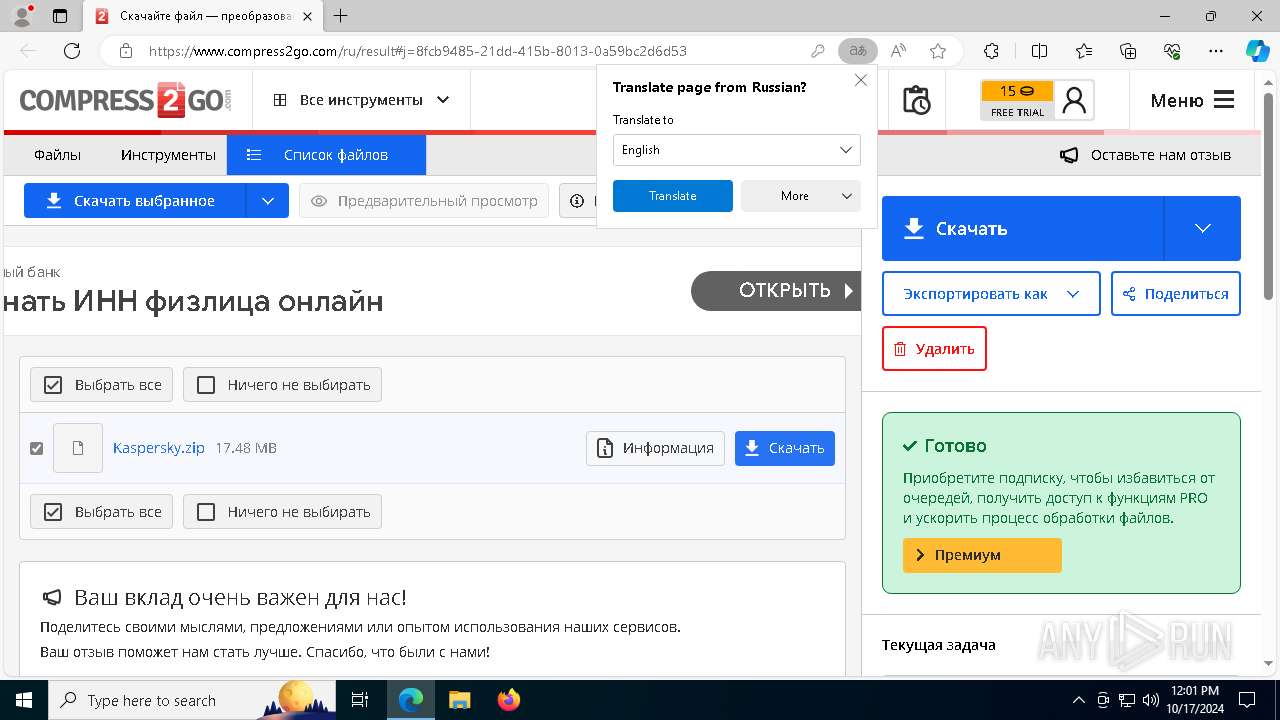Open the clock showing 12:01 PM

click(1193, 700)
